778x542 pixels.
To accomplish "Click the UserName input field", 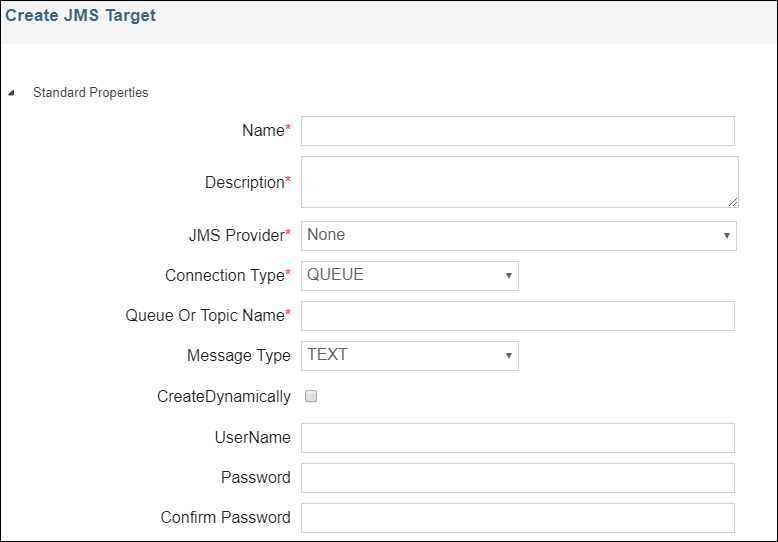I will pyautogui.click(x=517, y=438).
